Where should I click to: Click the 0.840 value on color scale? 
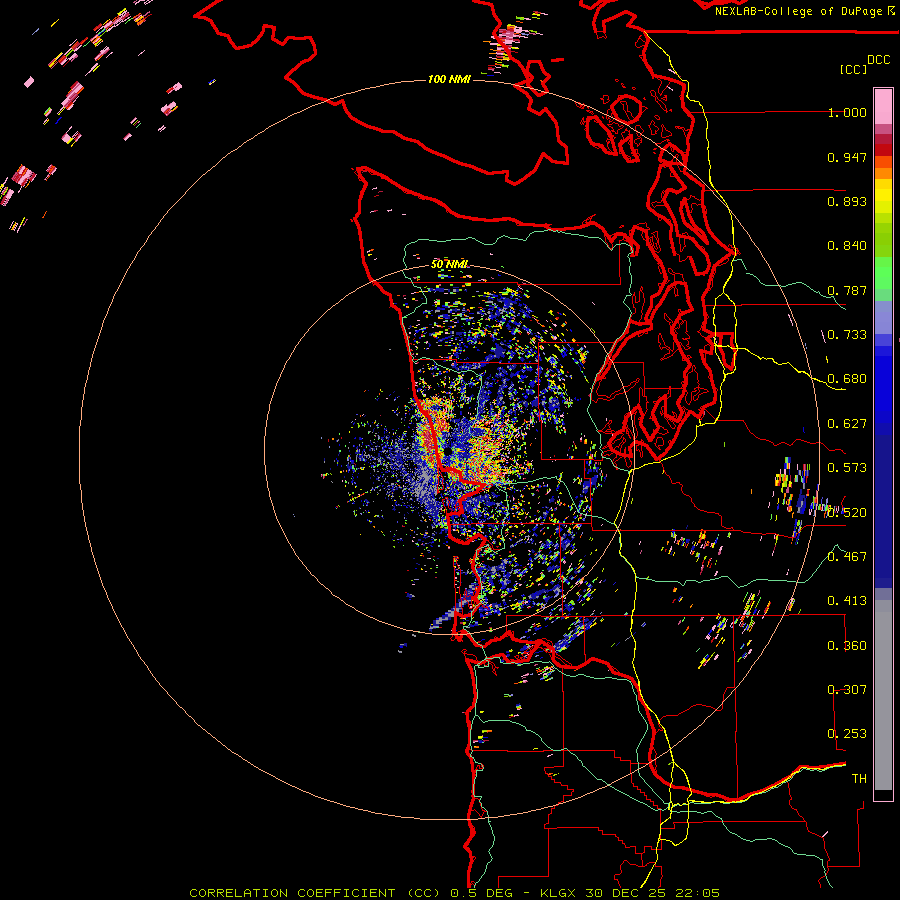[x=847, y=246]
